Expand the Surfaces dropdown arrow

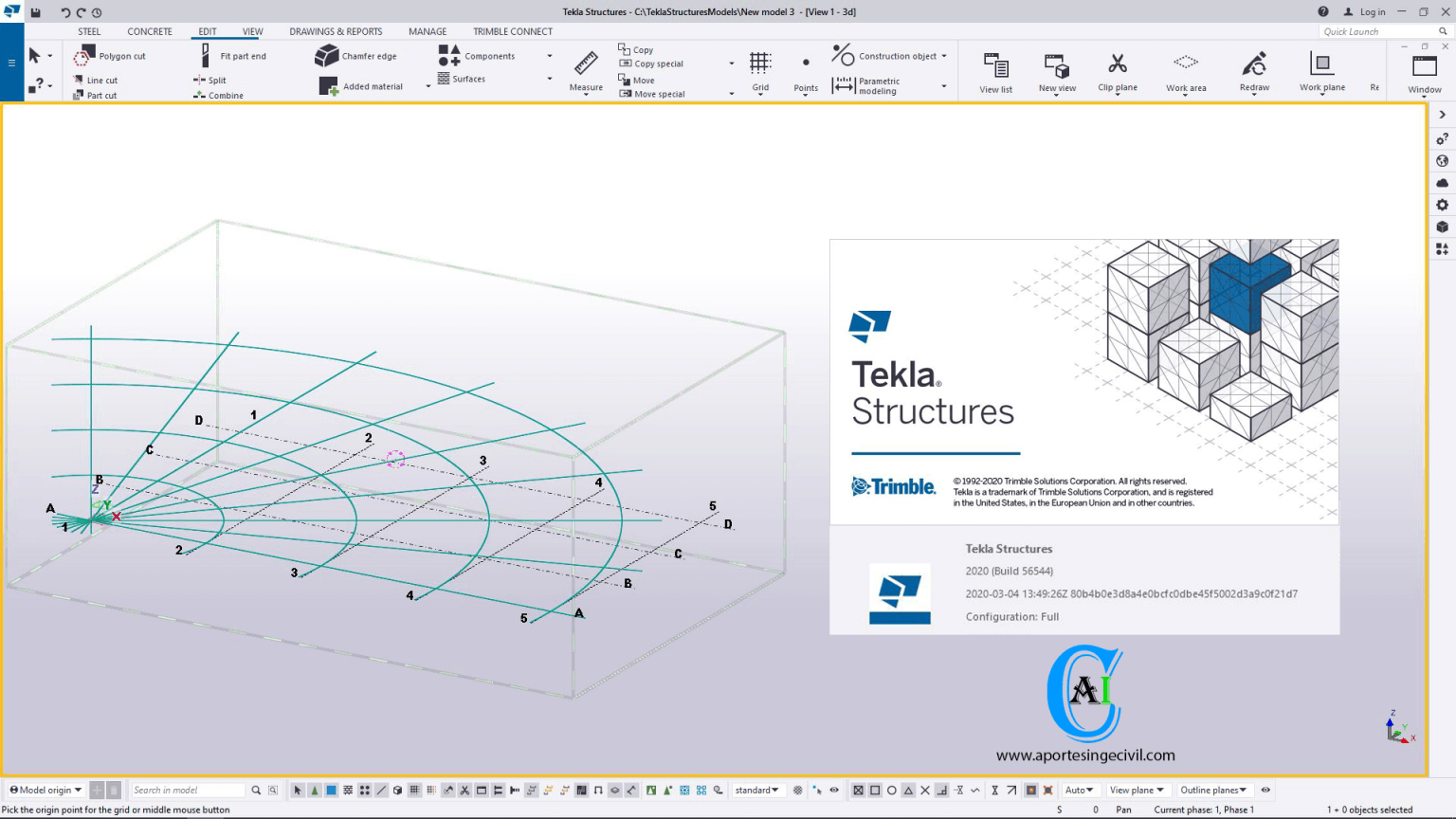click(x=550, y=79)
